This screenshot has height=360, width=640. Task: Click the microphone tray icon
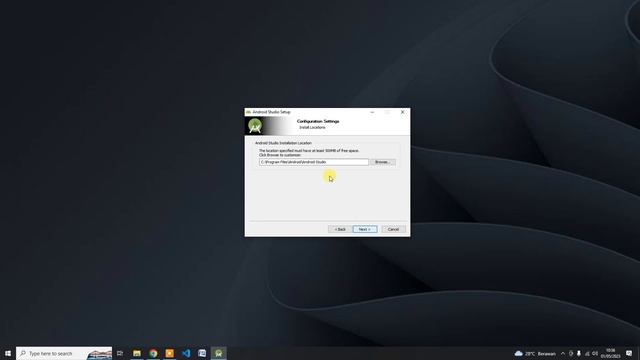click(x=579, y=353)
